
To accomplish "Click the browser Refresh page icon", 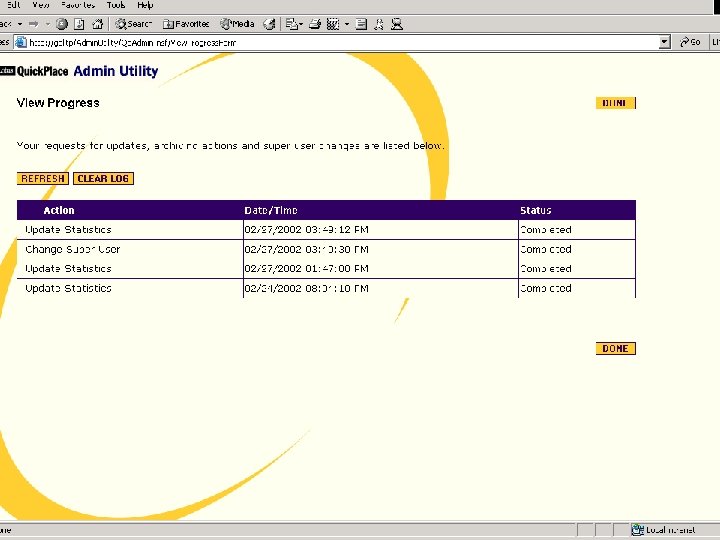I will pos(78,24).
